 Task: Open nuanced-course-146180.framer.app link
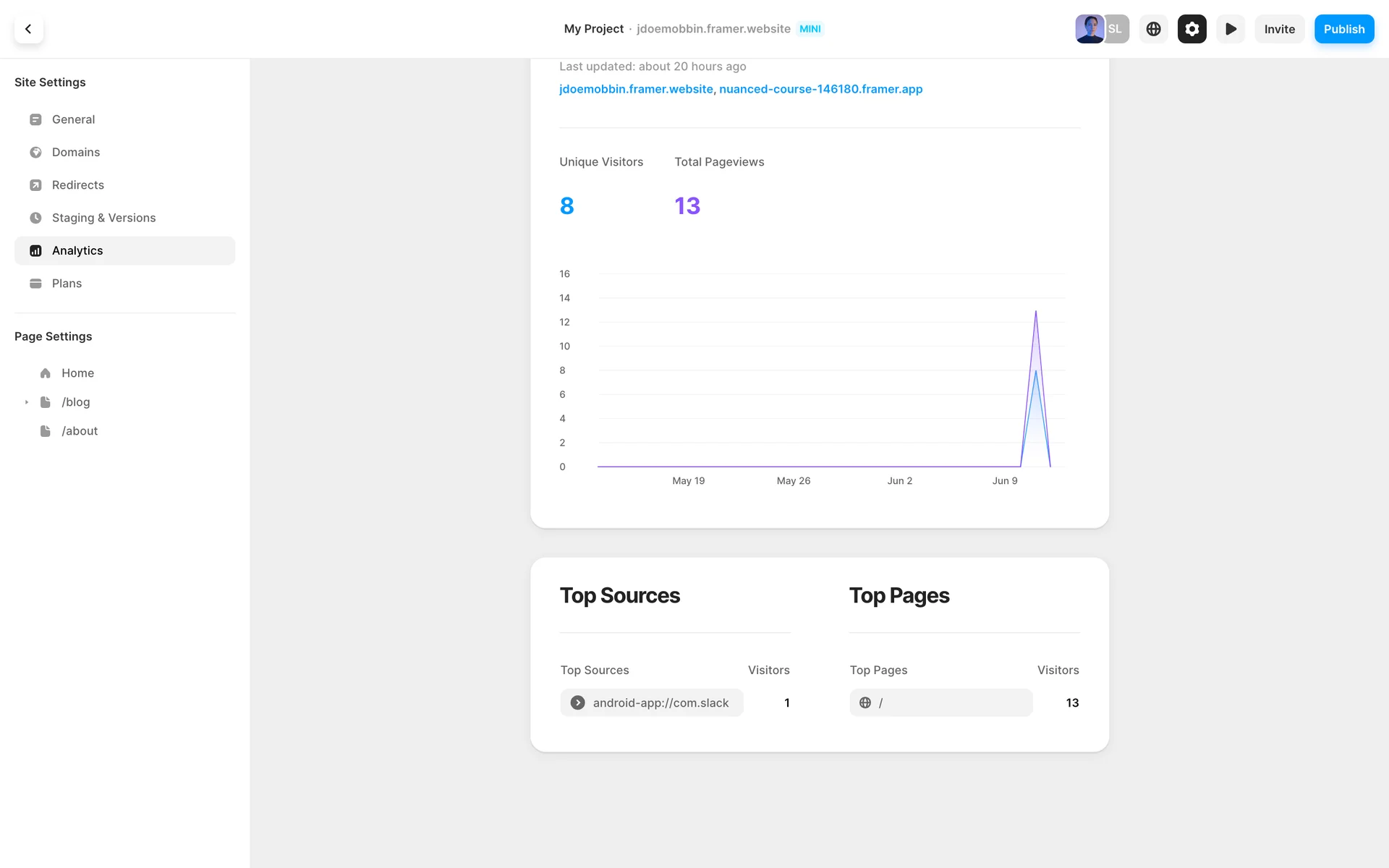(820, 89)
